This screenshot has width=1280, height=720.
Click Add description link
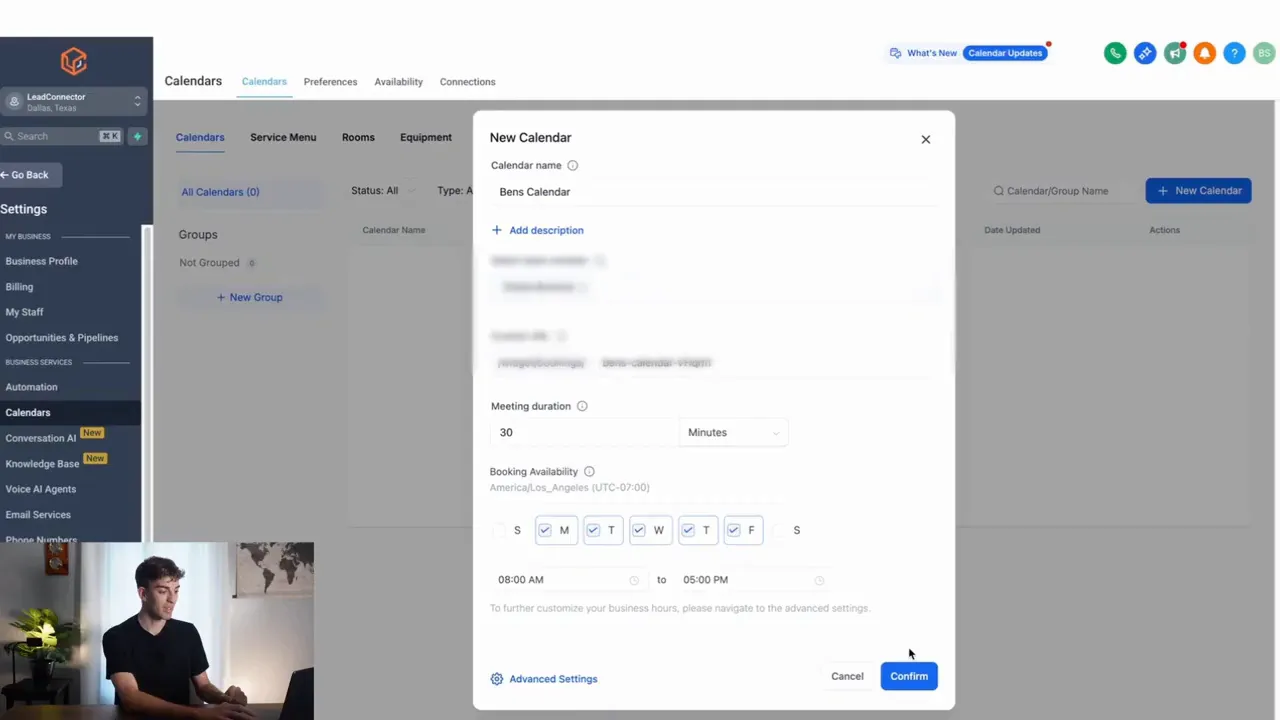pyautogui.click(x=537, y=230)
